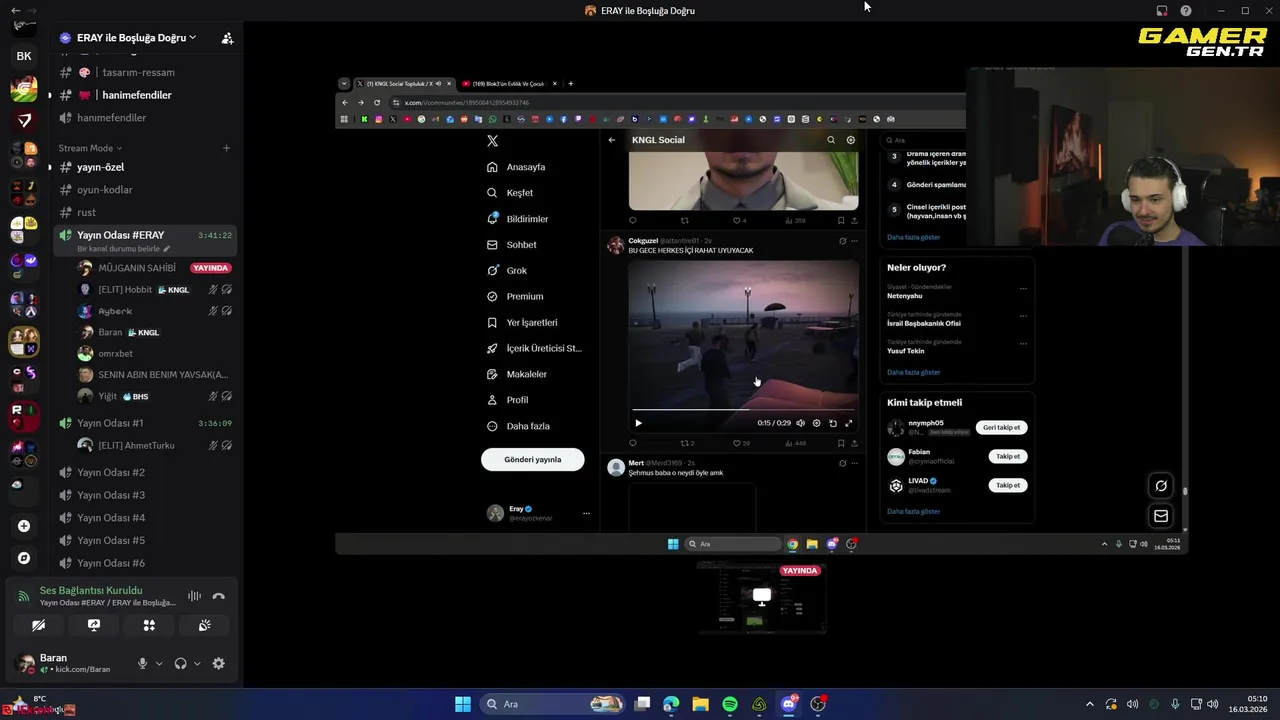Open Spotify from the Windows taskbar
The width and height of the screenshot is (1280, 720).
click(x=730, y=704)
